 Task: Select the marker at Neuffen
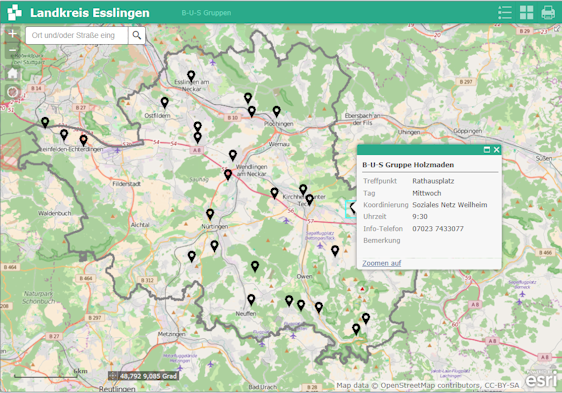click(251, 299)
